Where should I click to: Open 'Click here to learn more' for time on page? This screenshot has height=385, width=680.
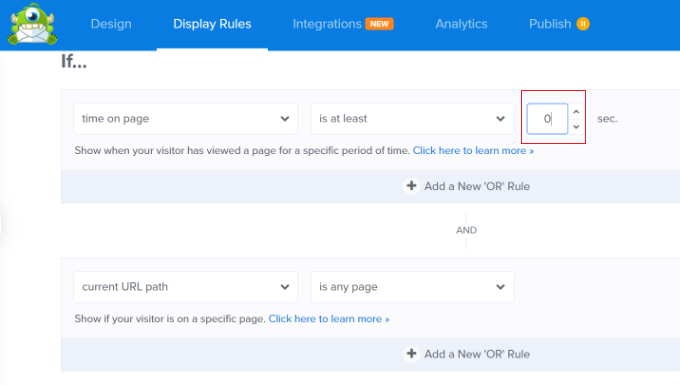pyautogui.click(x=473, y=150)
